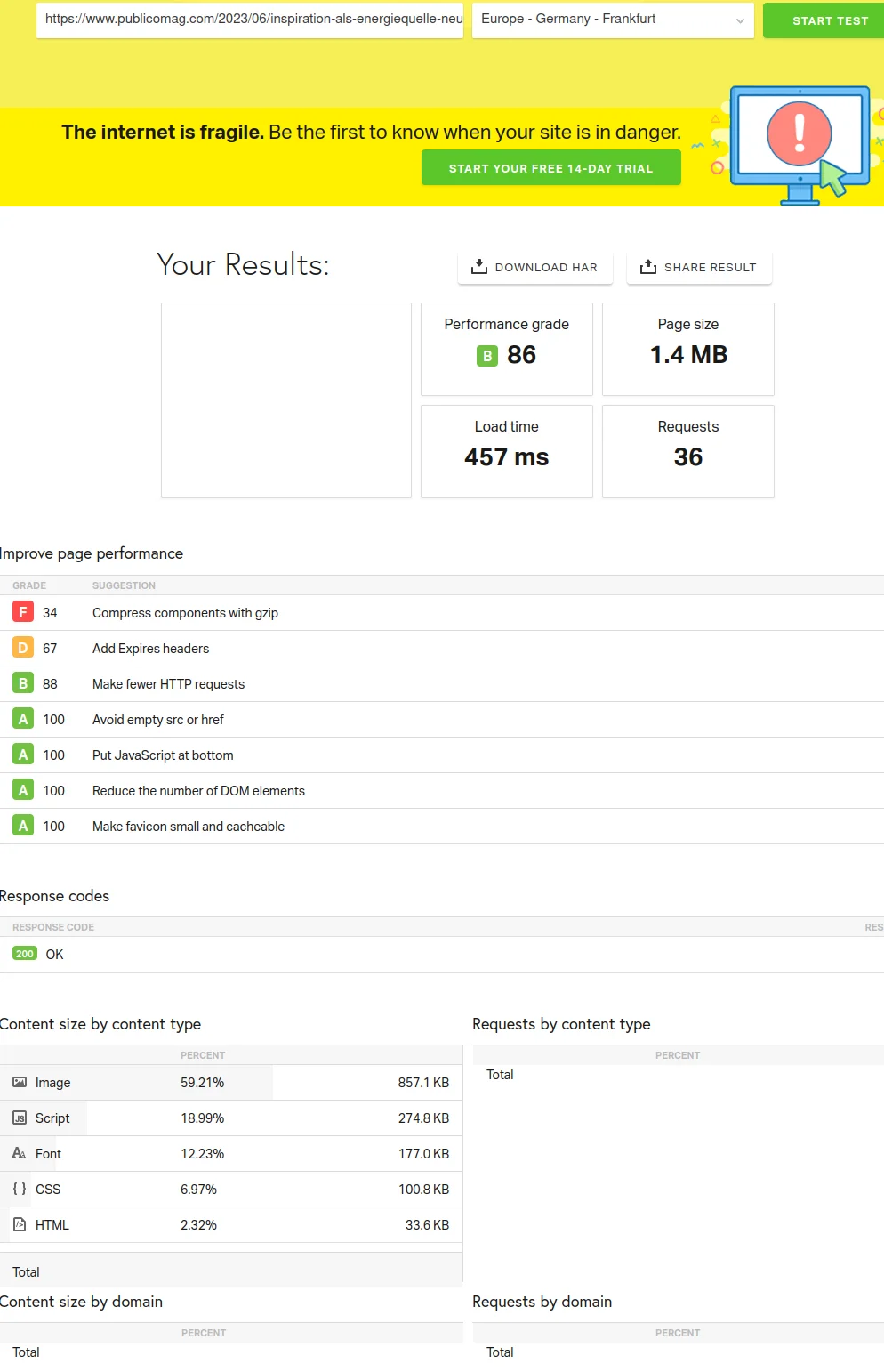Open the test location dropdown for Frankfurt
884x1372 pixels.
[x=612, y=20]
